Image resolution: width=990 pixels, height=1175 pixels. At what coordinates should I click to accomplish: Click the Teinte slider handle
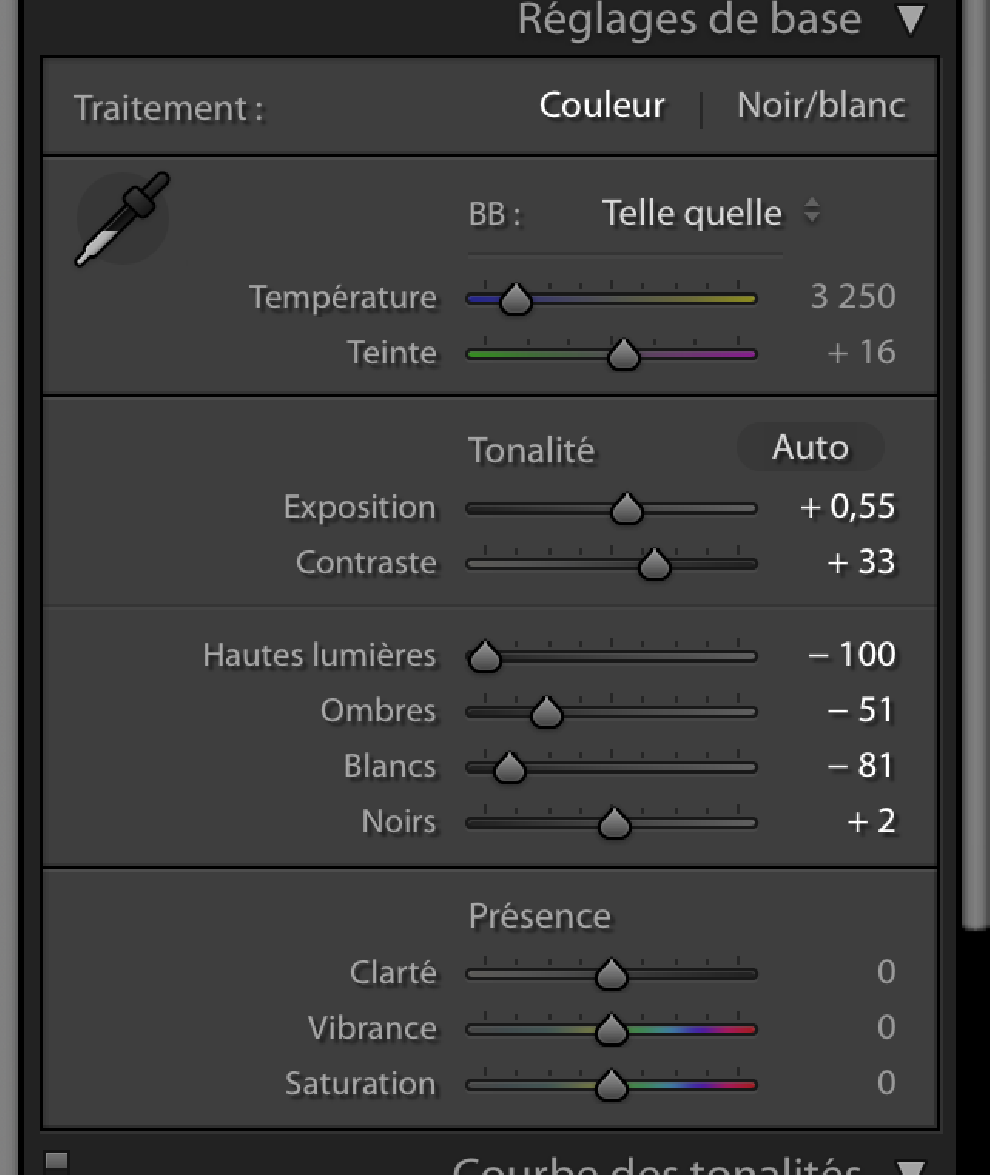(x=624, y=354)
